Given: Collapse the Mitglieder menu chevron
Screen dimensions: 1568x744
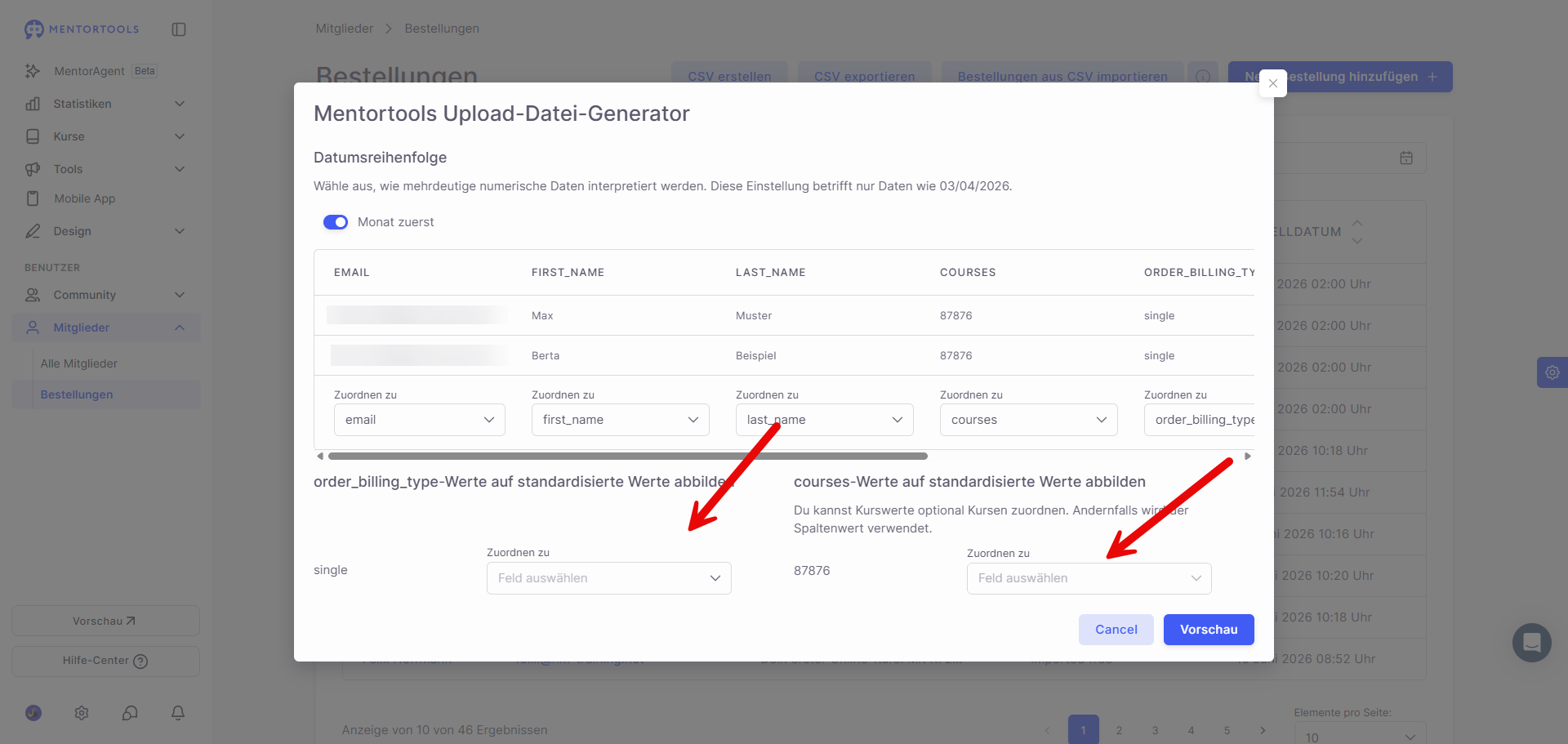Looking at the screenshot, I should click(x=180, y=327).
